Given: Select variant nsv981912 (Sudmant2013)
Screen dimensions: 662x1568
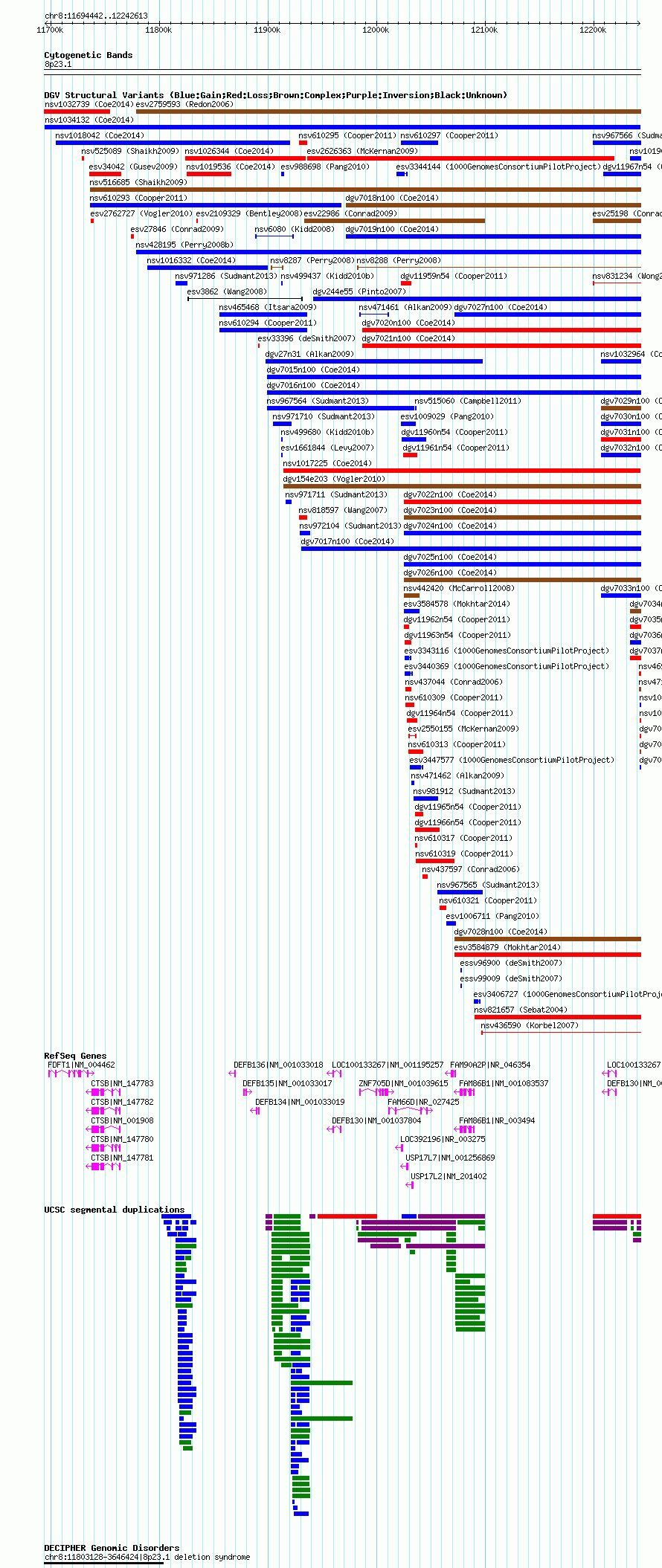Looking at the screenshot, I should (x=464, y=791).
